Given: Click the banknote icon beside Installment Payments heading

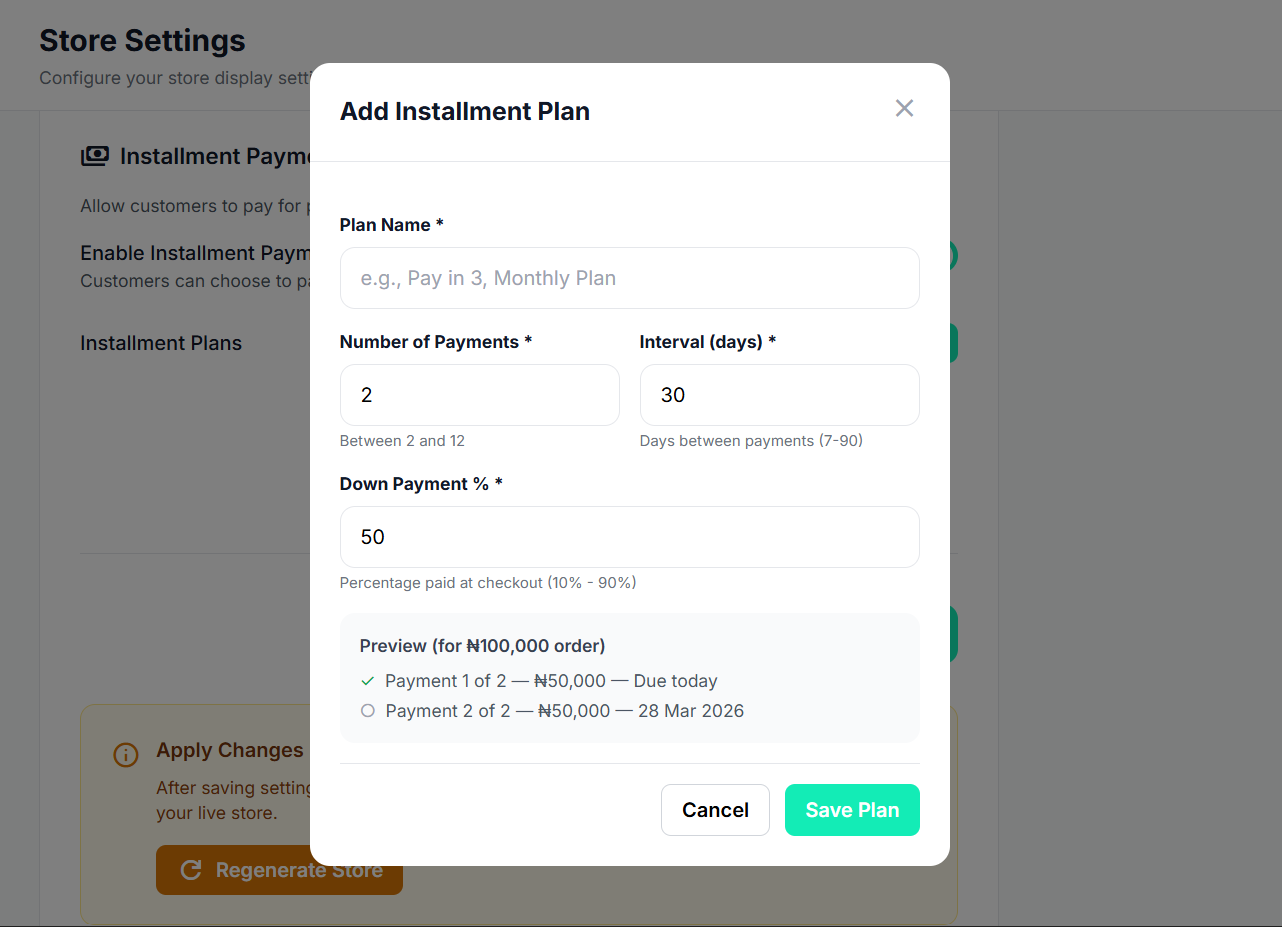Looking at the screenshot, I should [x=95, y=156].
